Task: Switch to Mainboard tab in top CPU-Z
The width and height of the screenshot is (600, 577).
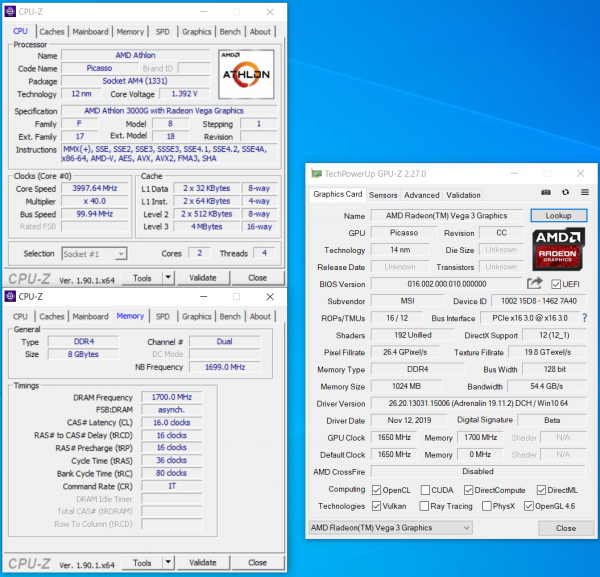Action: (90, 32)
